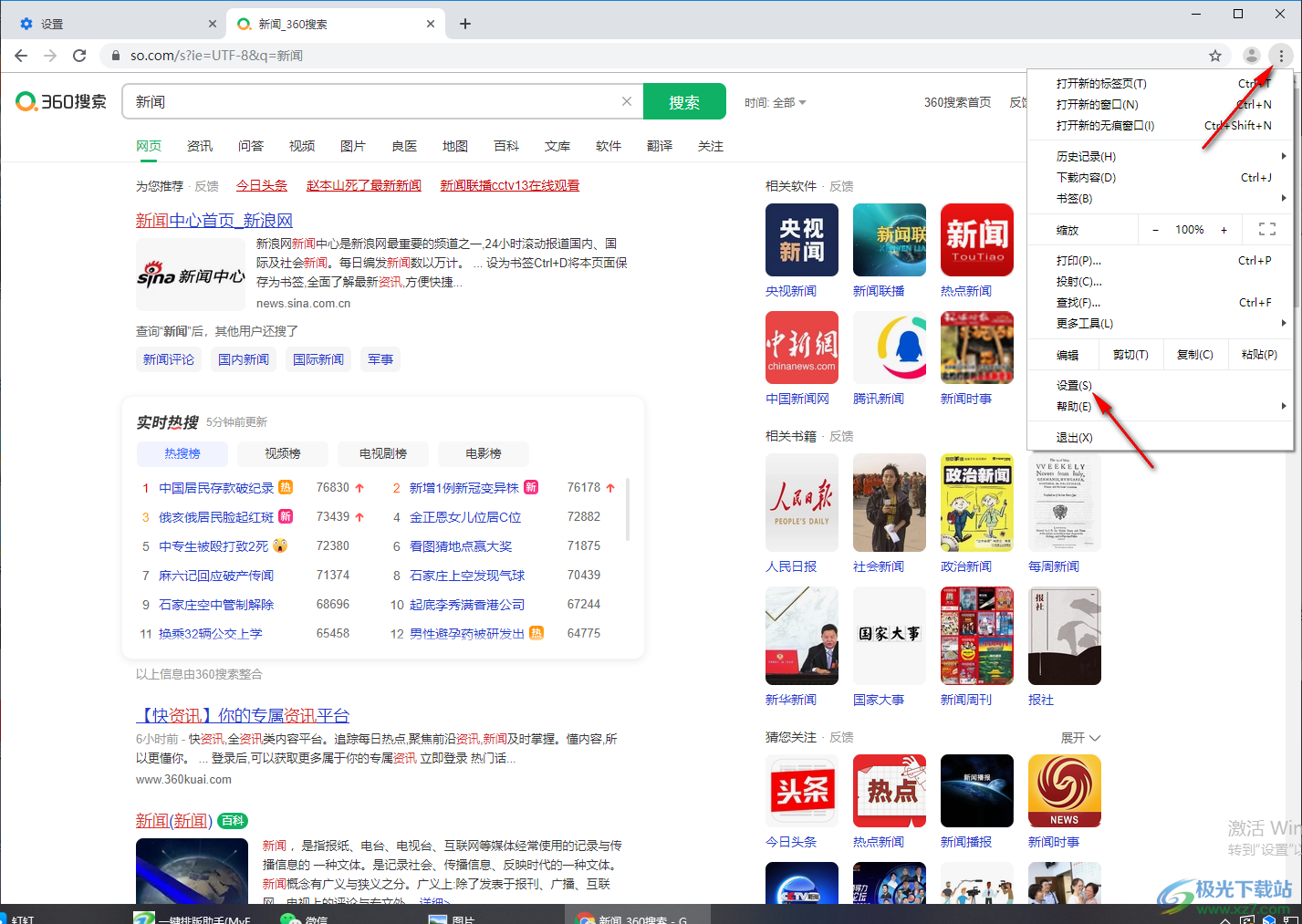The height and width of the screenshot is (924, 1302).
Task: Close the 新闻_360搜索 tab
Action: pos(431,24)
